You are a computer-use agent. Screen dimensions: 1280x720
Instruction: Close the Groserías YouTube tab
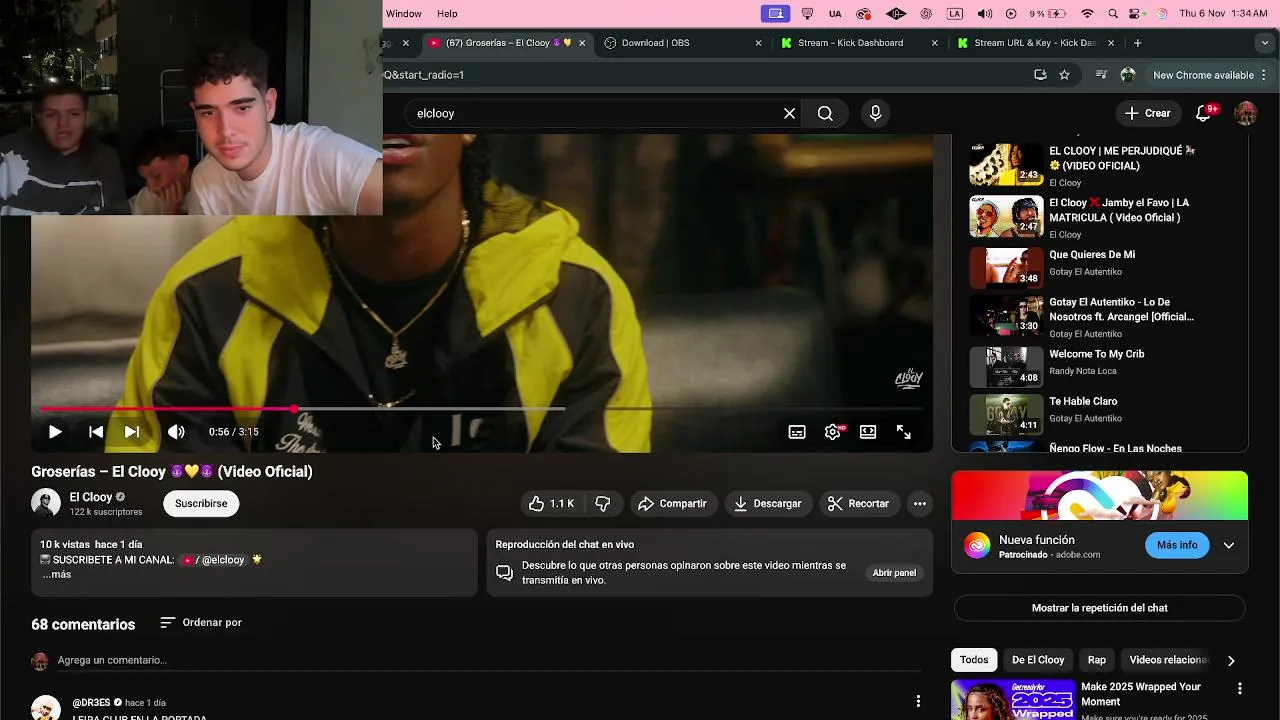point(582,43)
